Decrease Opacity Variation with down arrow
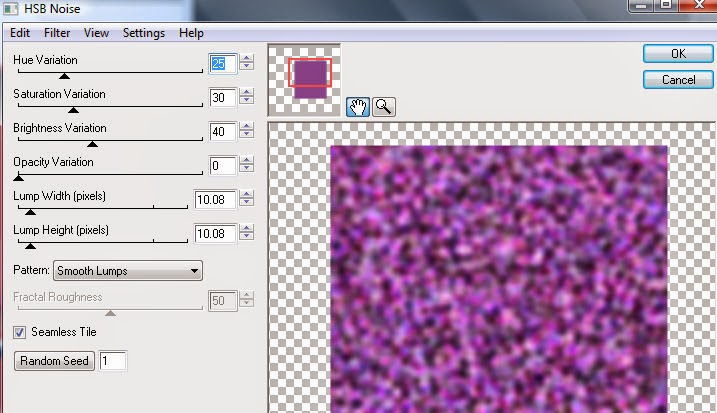The height and width of the screenshot is (413, 717). coord(246,168)
